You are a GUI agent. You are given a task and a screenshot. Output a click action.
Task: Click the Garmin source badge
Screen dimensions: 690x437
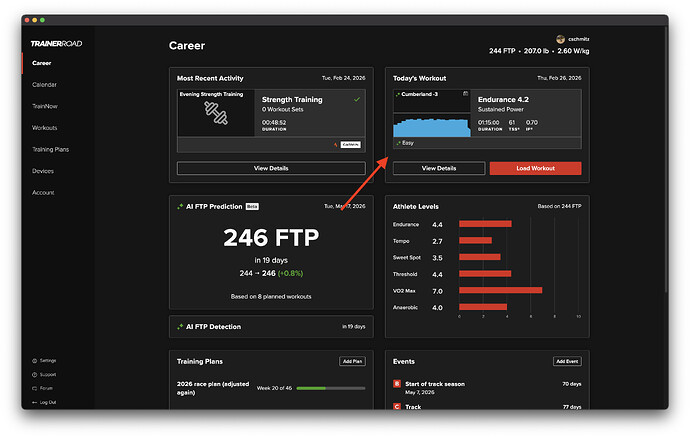350,144
